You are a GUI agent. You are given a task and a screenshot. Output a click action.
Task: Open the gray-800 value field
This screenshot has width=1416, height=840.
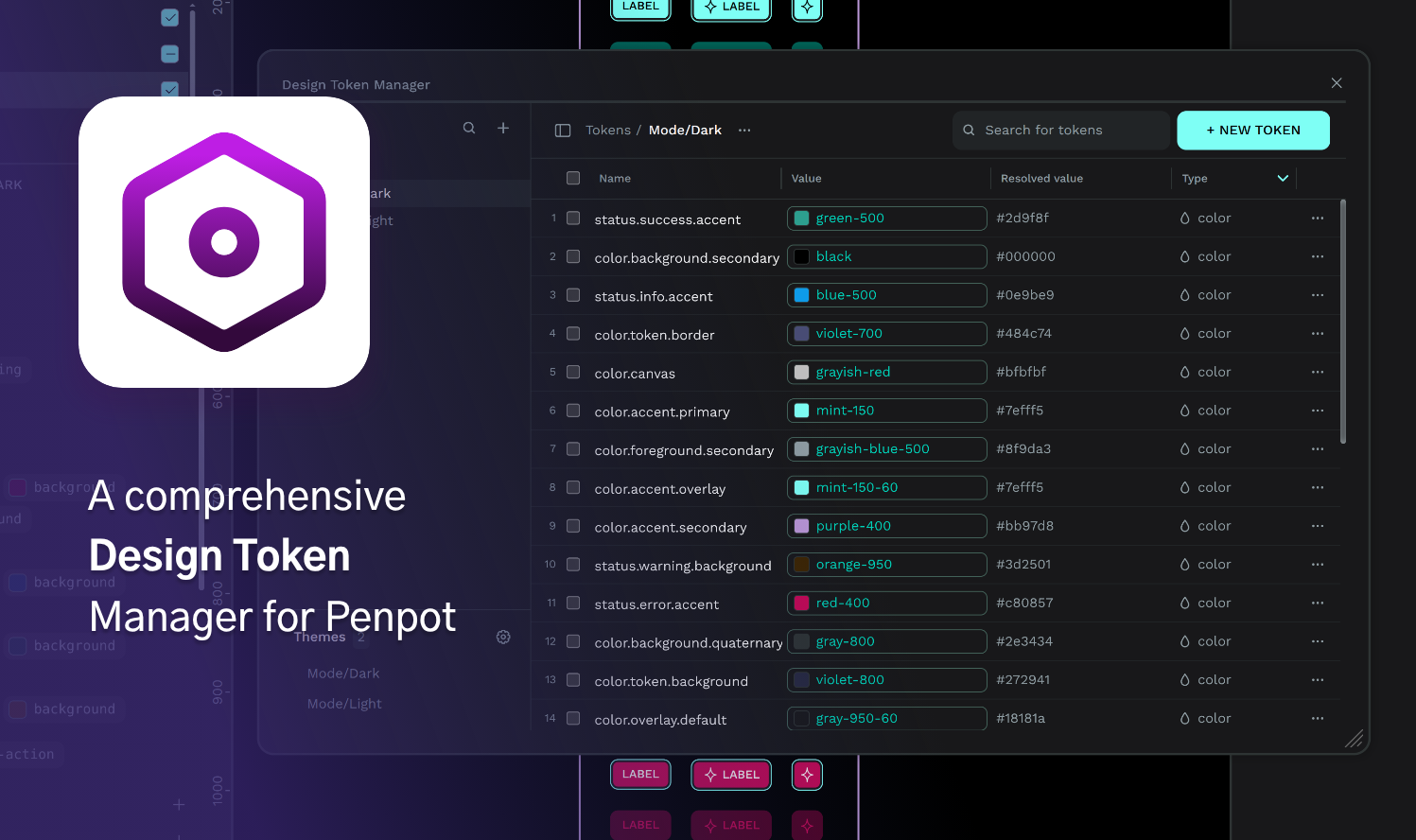[x=887, y=641]
